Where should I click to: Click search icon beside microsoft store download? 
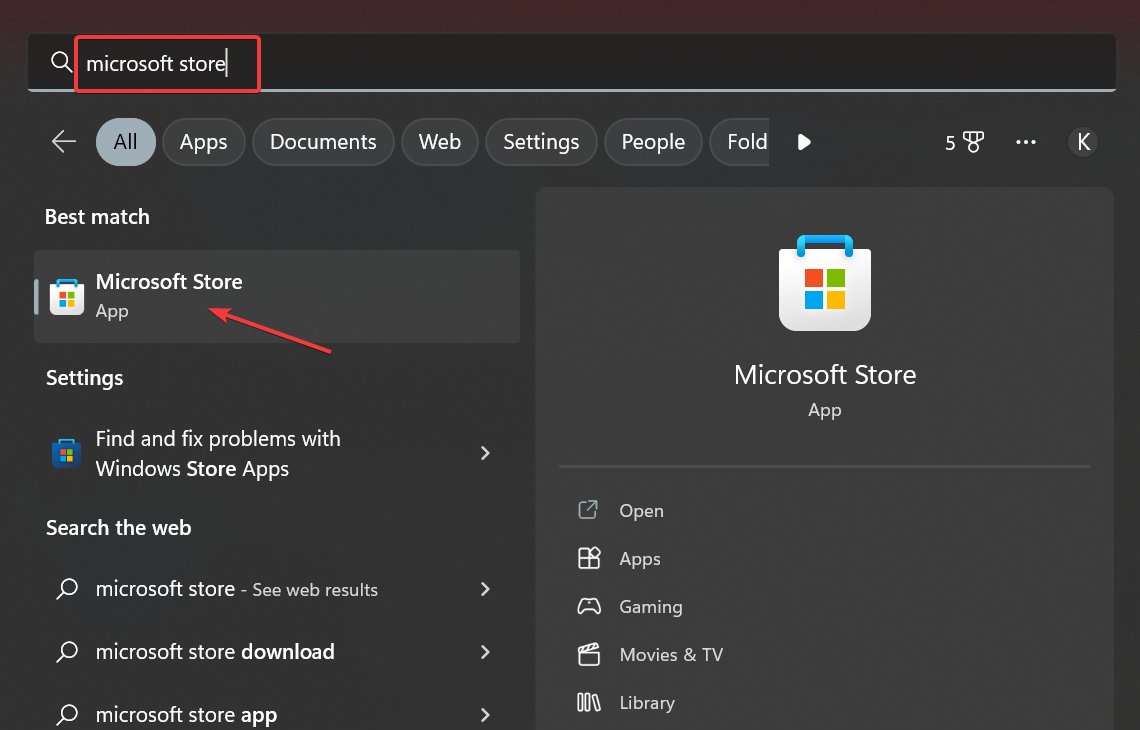[67, 651]
